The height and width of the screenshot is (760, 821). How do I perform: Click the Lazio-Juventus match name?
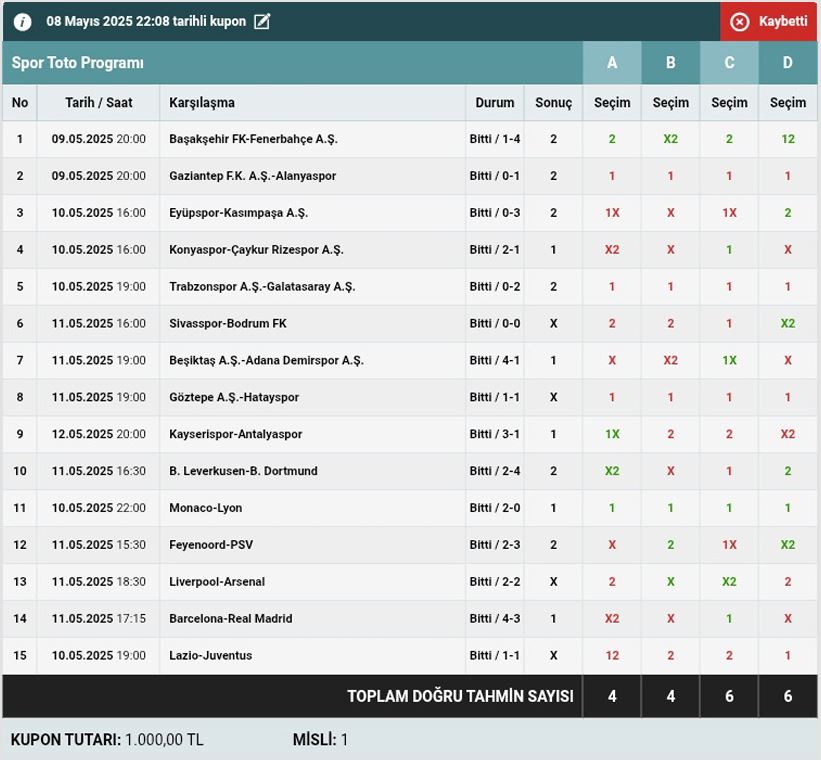[x=210, y=656]
